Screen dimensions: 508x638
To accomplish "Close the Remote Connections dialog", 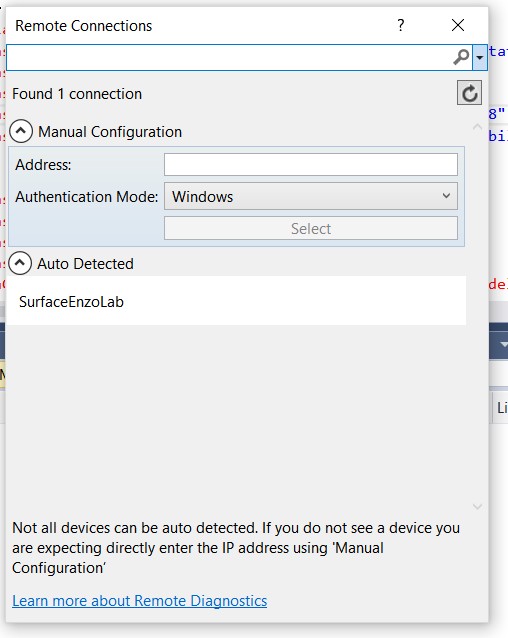I will [x=458, y=25].
